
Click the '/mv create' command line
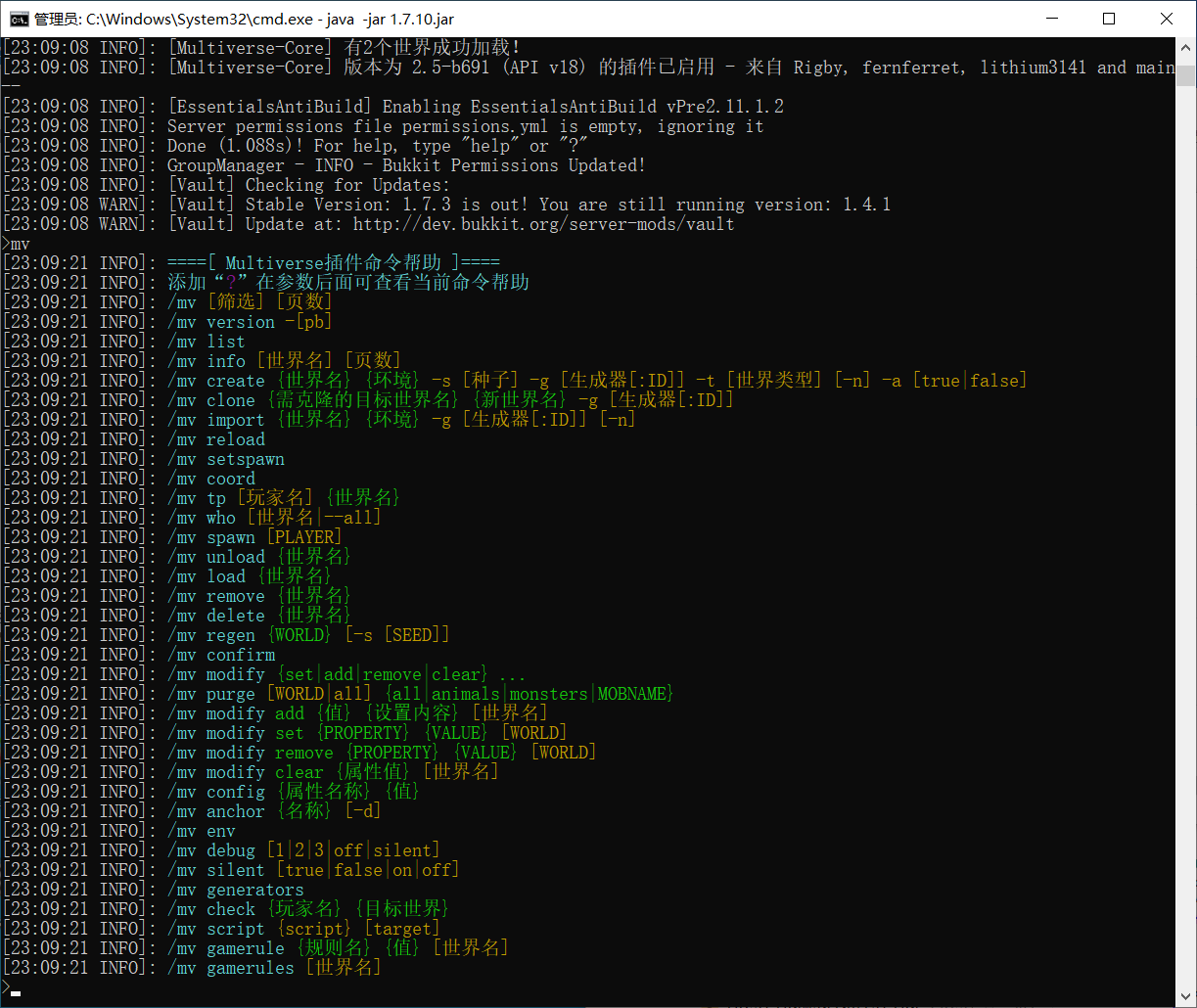pyautogui.click(x=515, y=381)
